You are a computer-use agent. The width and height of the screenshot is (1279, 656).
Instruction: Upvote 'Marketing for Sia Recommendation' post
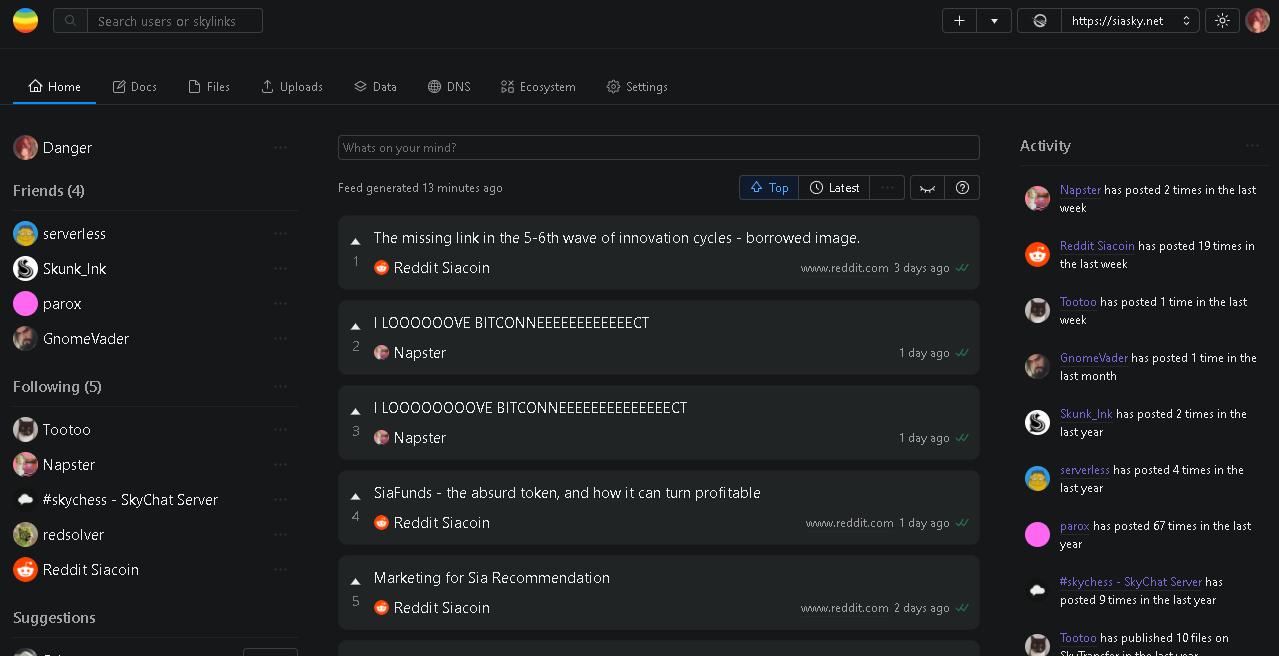(355, 581)
